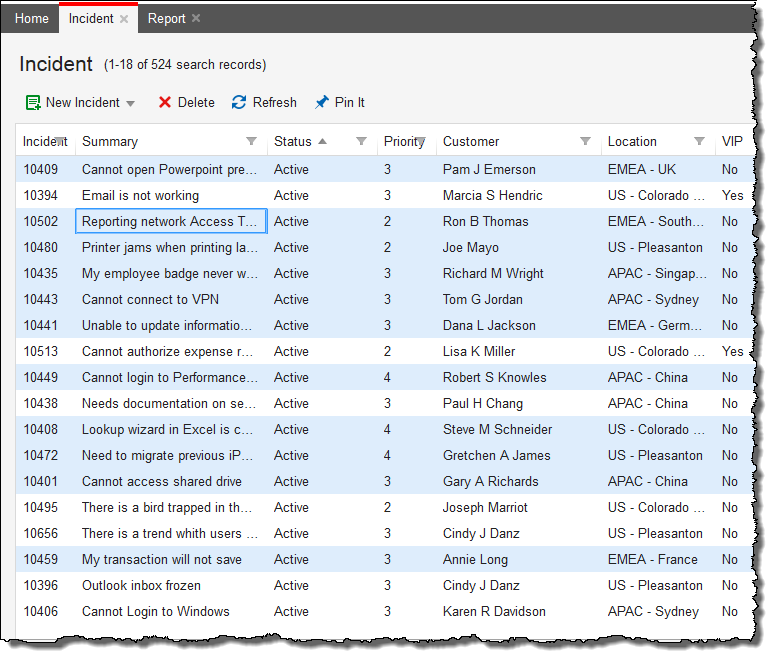The height and width of the screenshot is (658, 774).
Task: Open the Incident column filter
Action: [60, 141]
